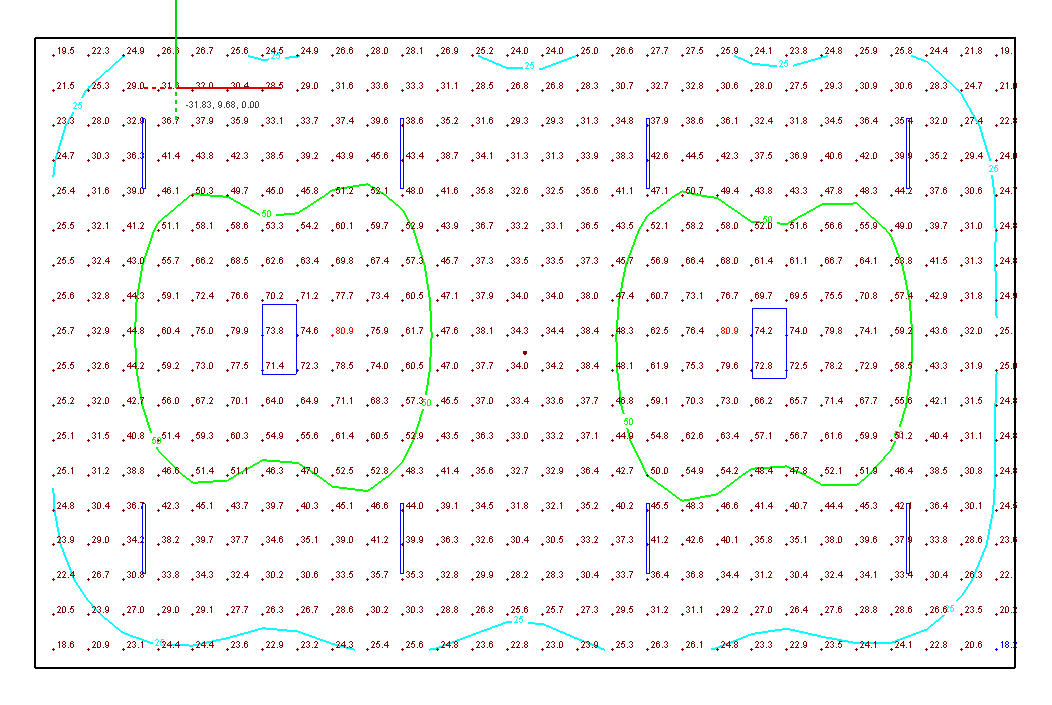
Task: Click the cyan 25 label below the 24.0 values
Action: [x=529, y=66]
